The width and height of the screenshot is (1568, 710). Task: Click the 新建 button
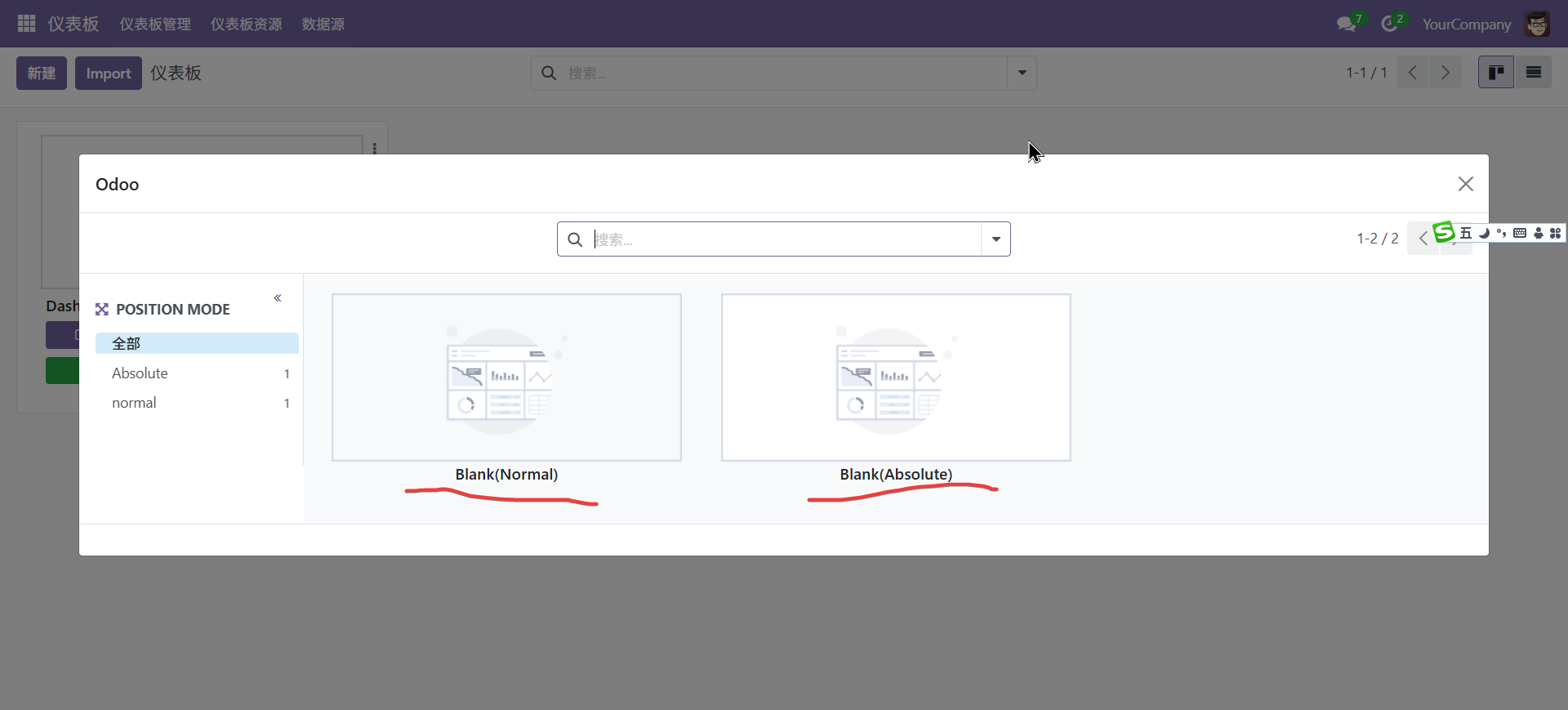click(42, 74)
